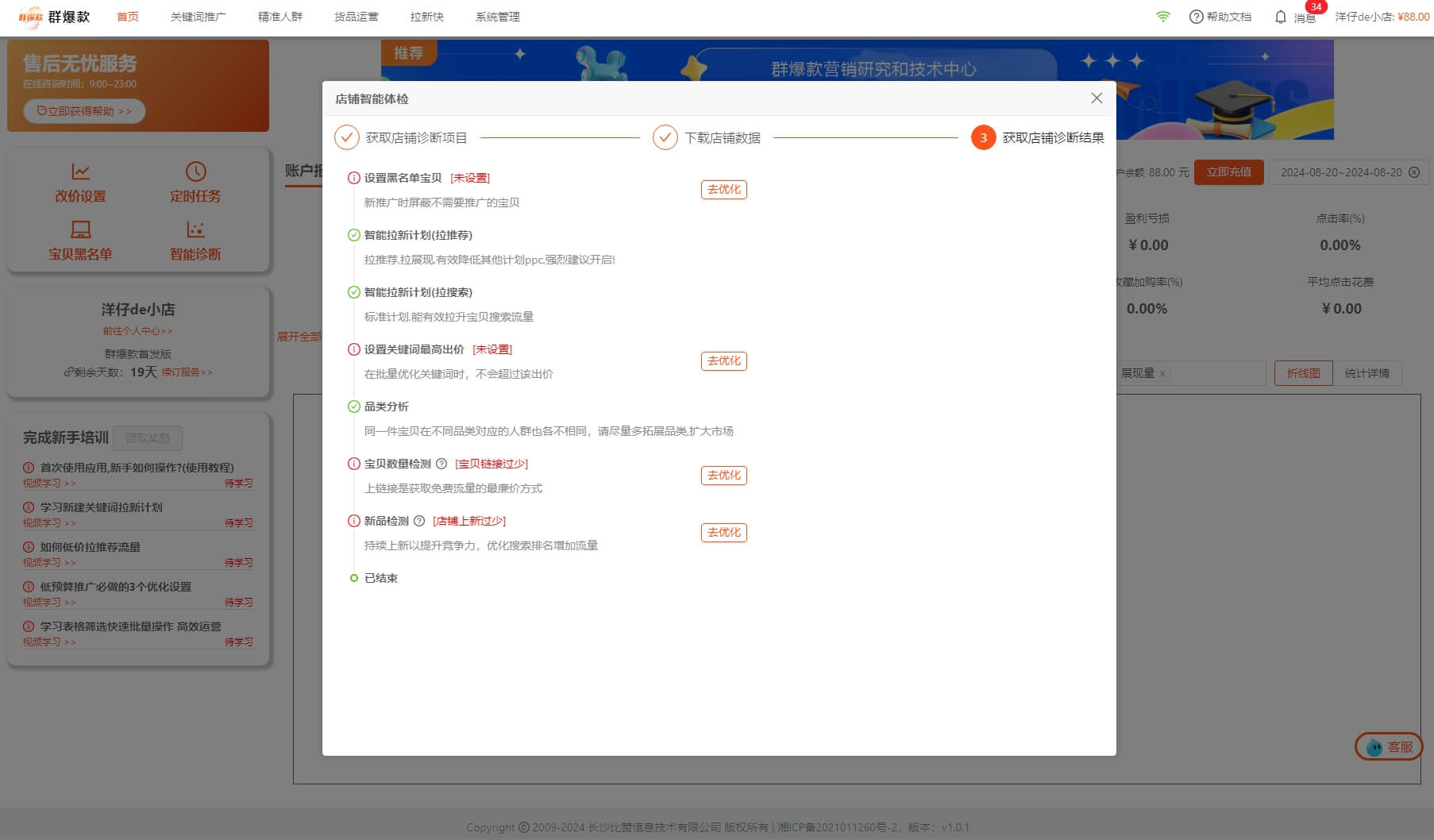Click 立即获得帮助 button

click(x=84, y=111)
